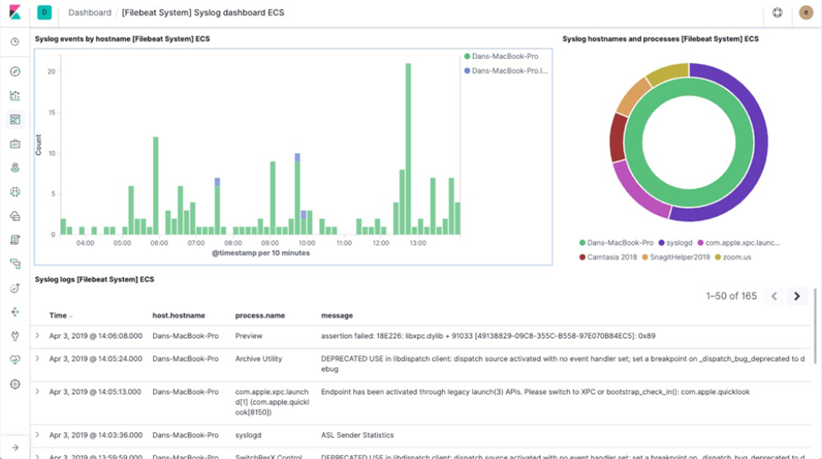822x459 pixels.
Task: Sort logs by Time column
Action: (x=60, y=315)
